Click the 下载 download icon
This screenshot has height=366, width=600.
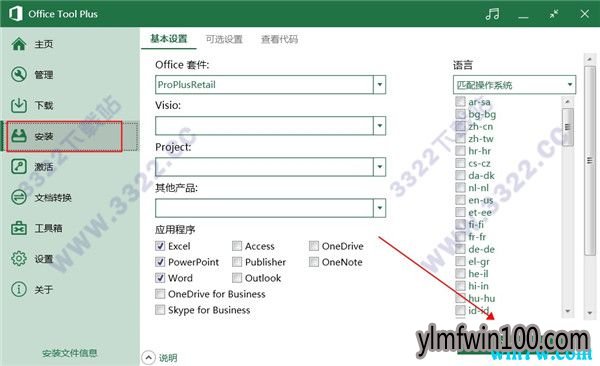click(19, 105)
